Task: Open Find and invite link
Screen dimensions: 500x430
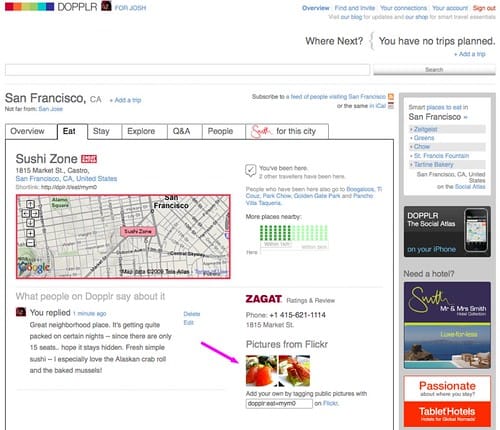Action: [x=355, y=8]
